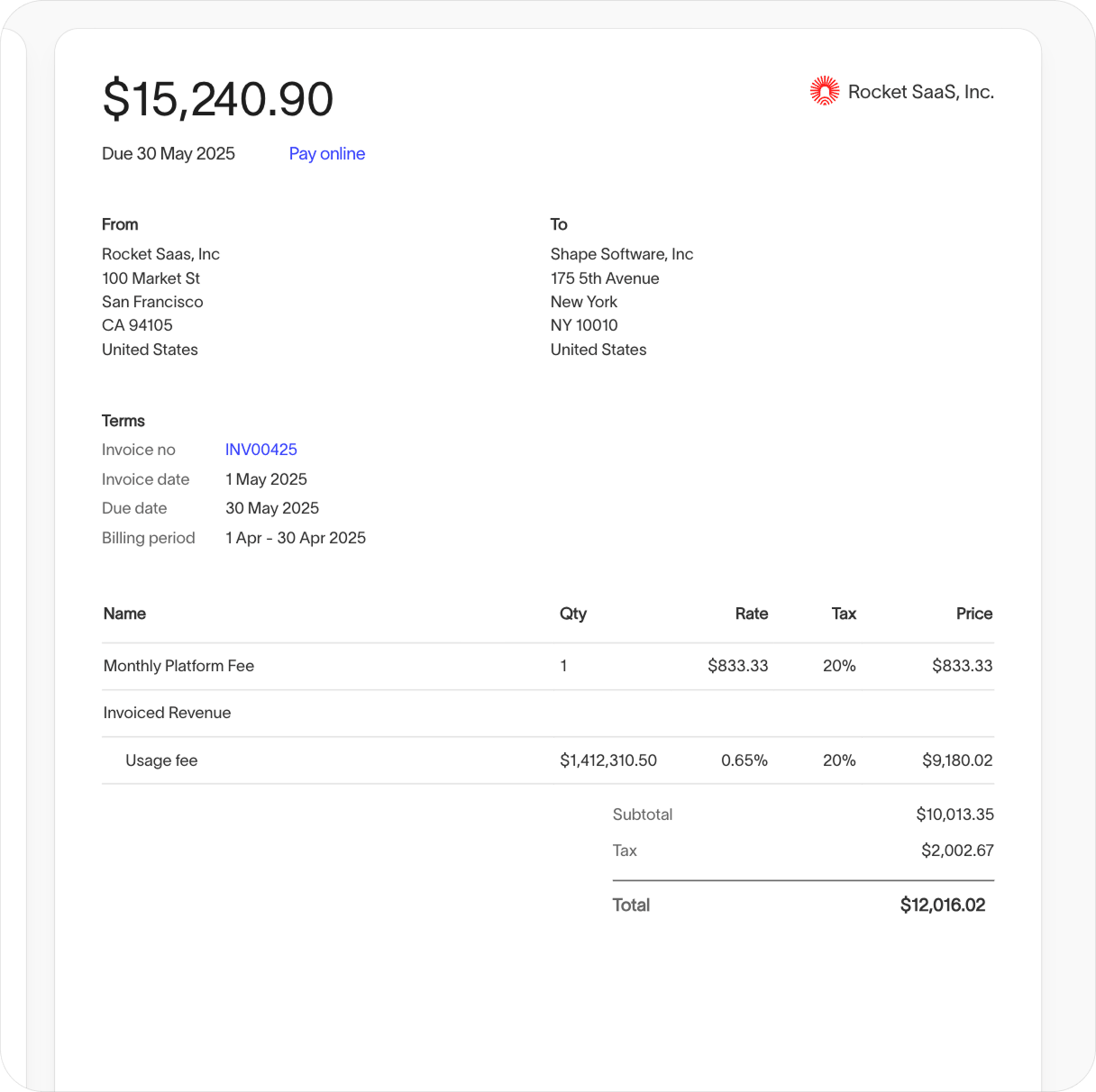Click the Total amount $12,016.02
Screen dimensions: 1096x1092
[x=943, y=905]
